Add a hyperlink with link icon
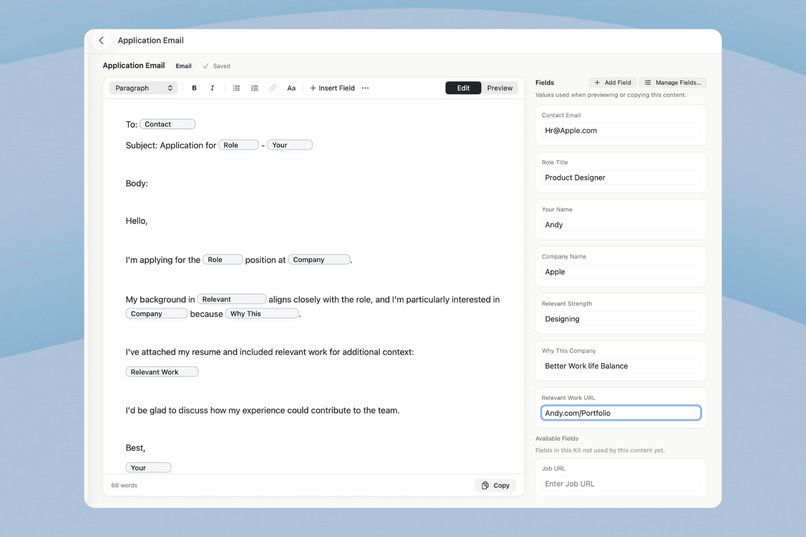806x537 pixels. click(273, 88)
